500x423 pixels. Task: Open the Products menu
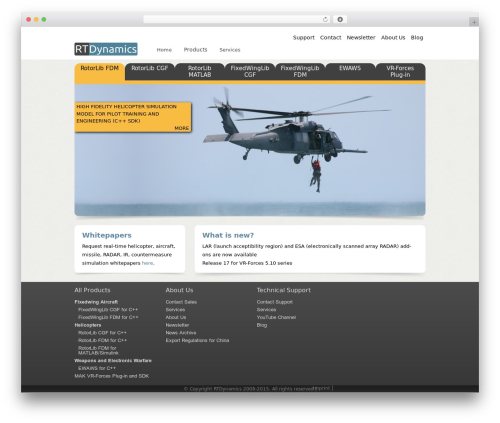tap(195, 50)
